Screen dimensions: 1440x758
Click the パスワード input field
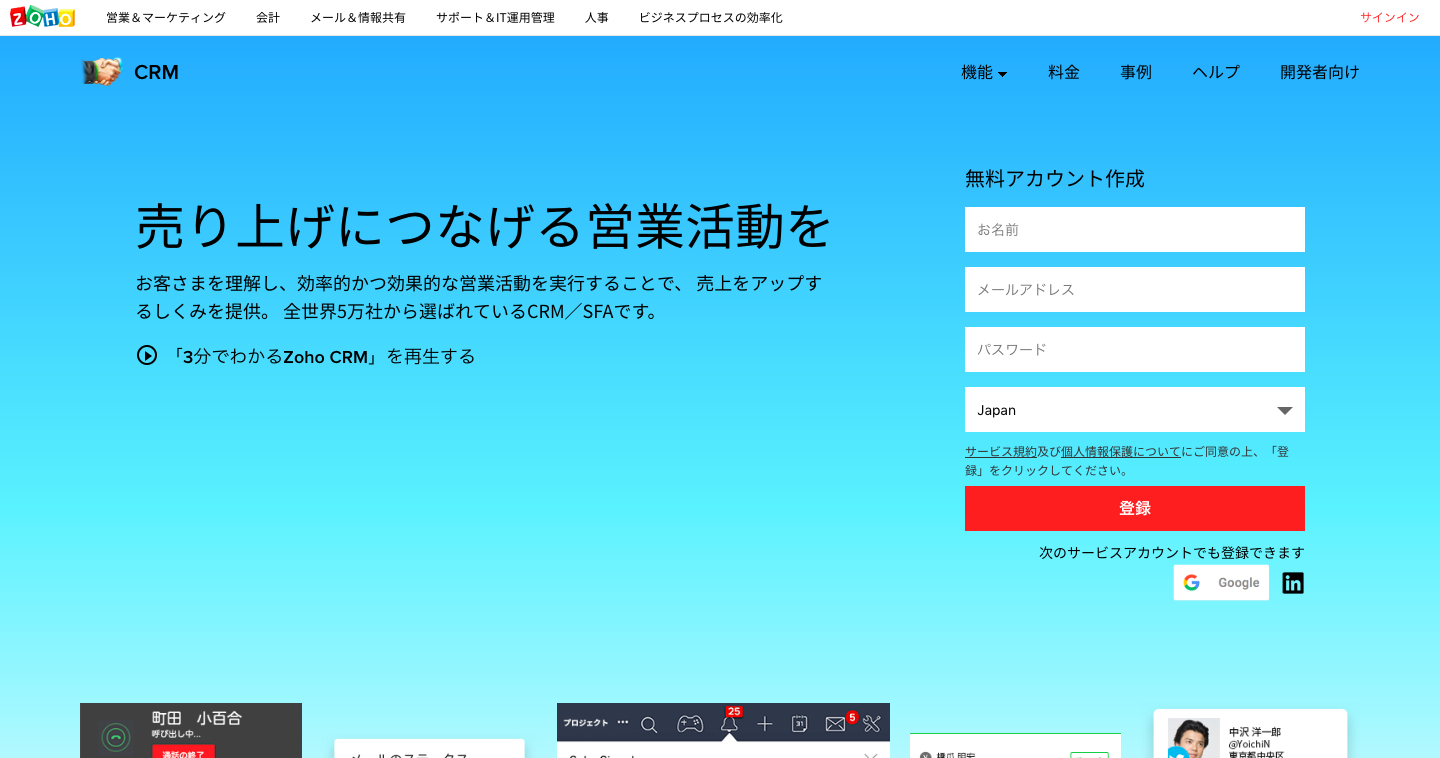(x=1135, y=349)
